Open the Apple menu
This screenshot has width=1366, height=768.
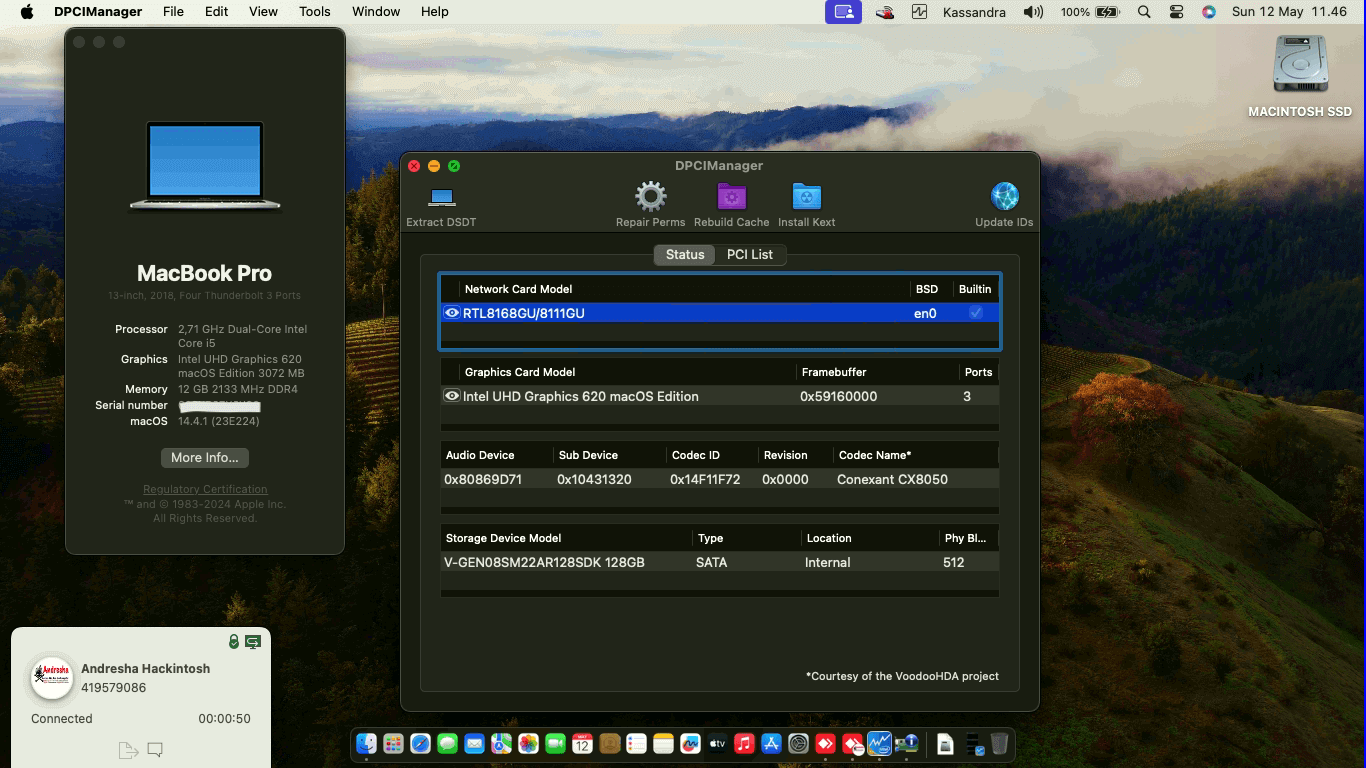(x=27, y=12)
